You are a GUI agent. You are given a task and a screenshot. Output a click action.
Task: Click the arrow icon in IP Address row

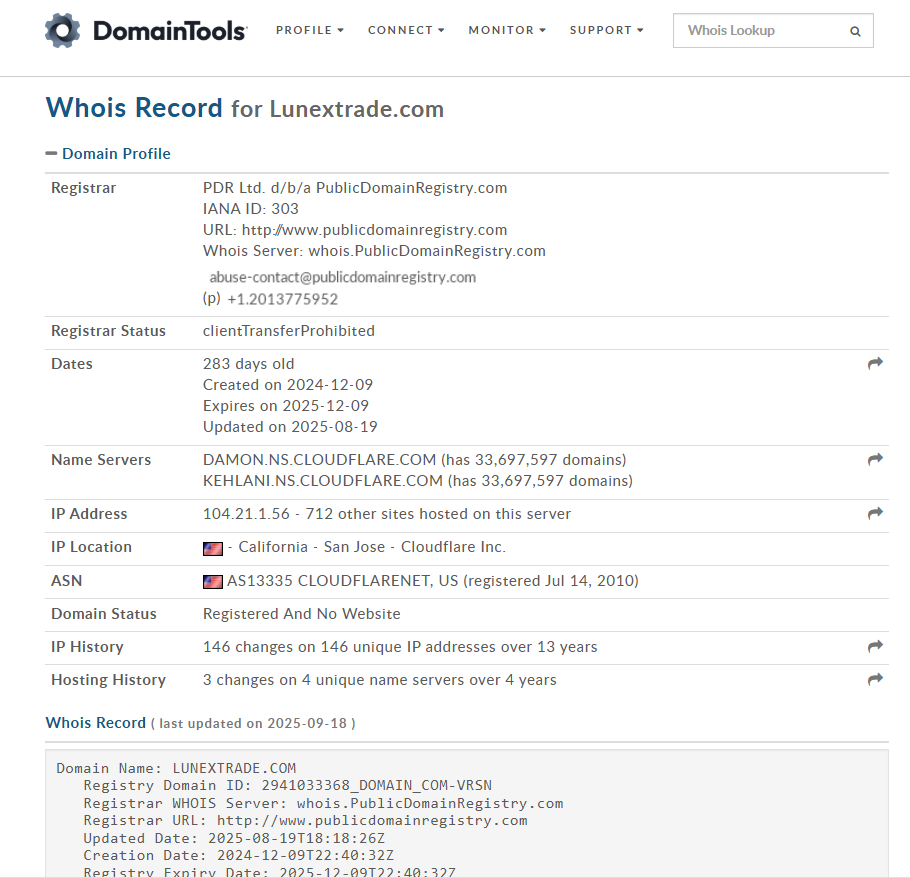875,514
